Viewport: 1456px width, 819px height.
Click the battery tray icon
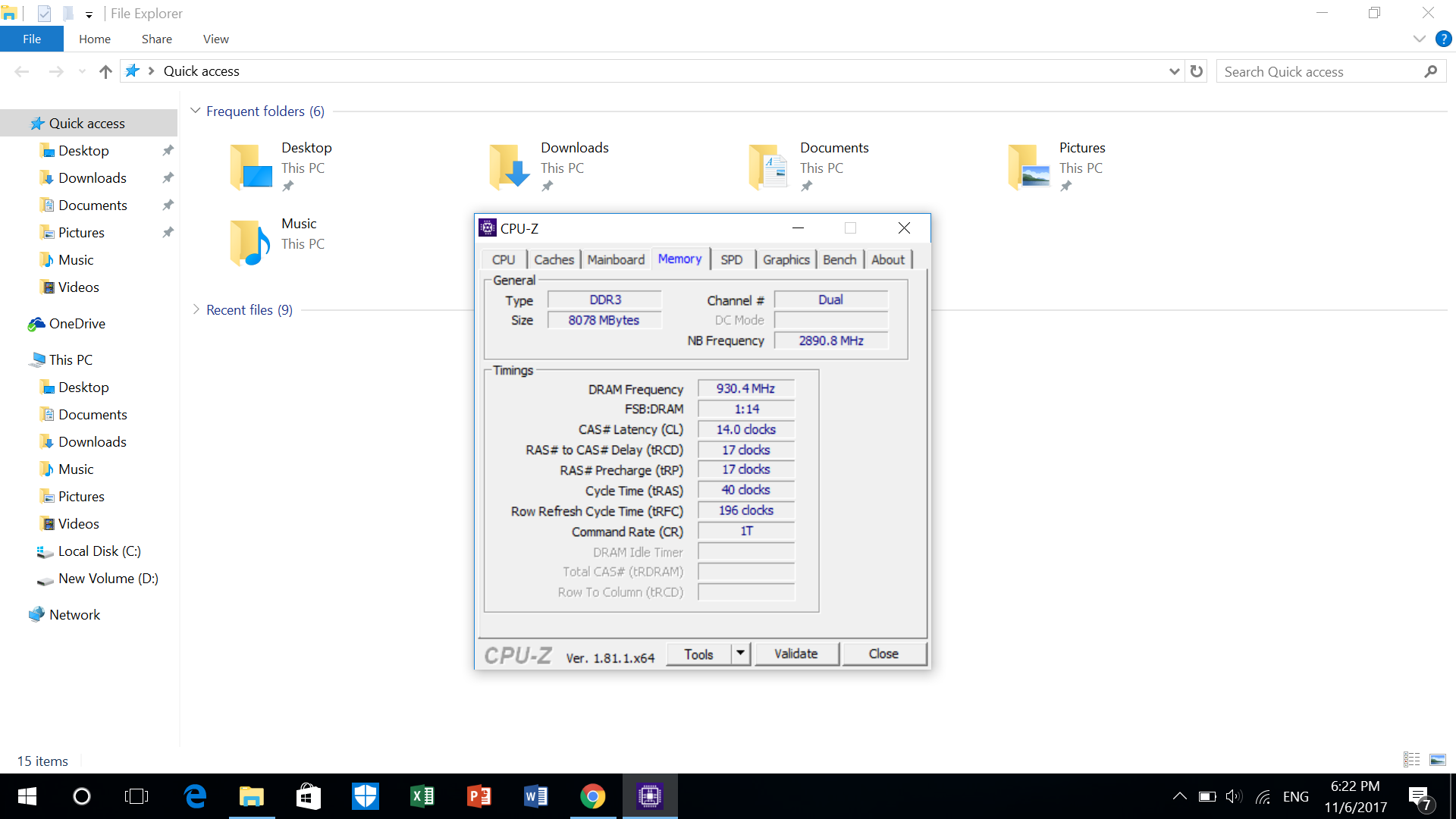point(1207,796)
